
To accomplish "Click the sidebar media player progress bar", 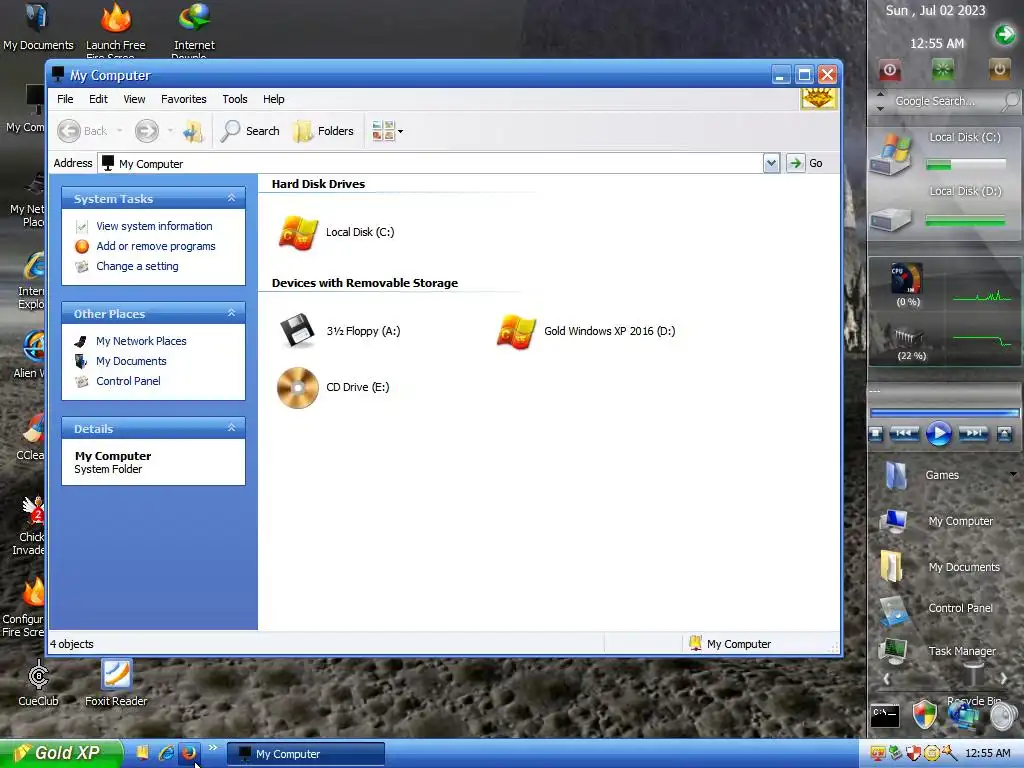I will [944, 413].
